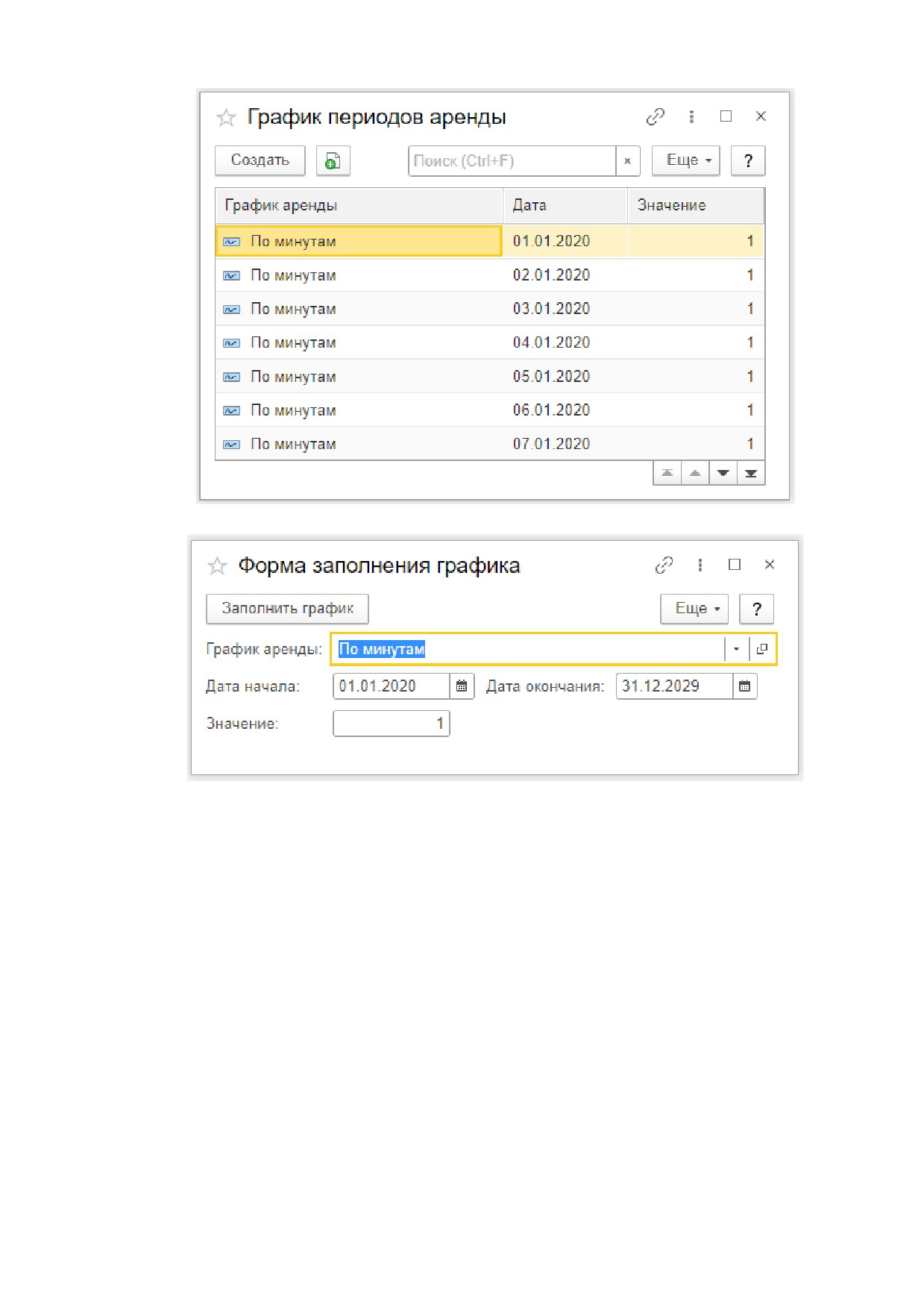Open calendar for Дата окончания
This screenshot has height=1307, width=924.
pos(744,686)
